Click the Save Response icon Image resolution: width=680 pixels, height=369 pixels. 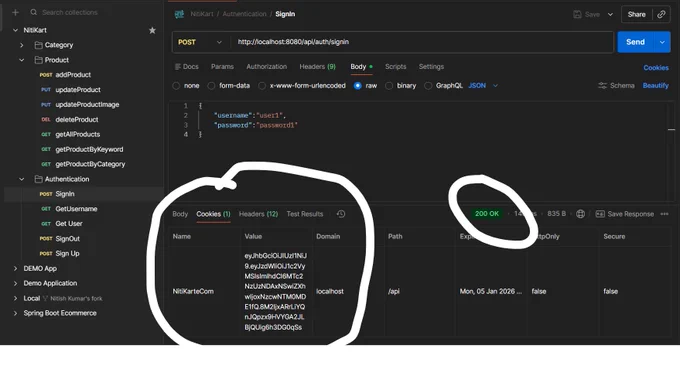[600, 214]
